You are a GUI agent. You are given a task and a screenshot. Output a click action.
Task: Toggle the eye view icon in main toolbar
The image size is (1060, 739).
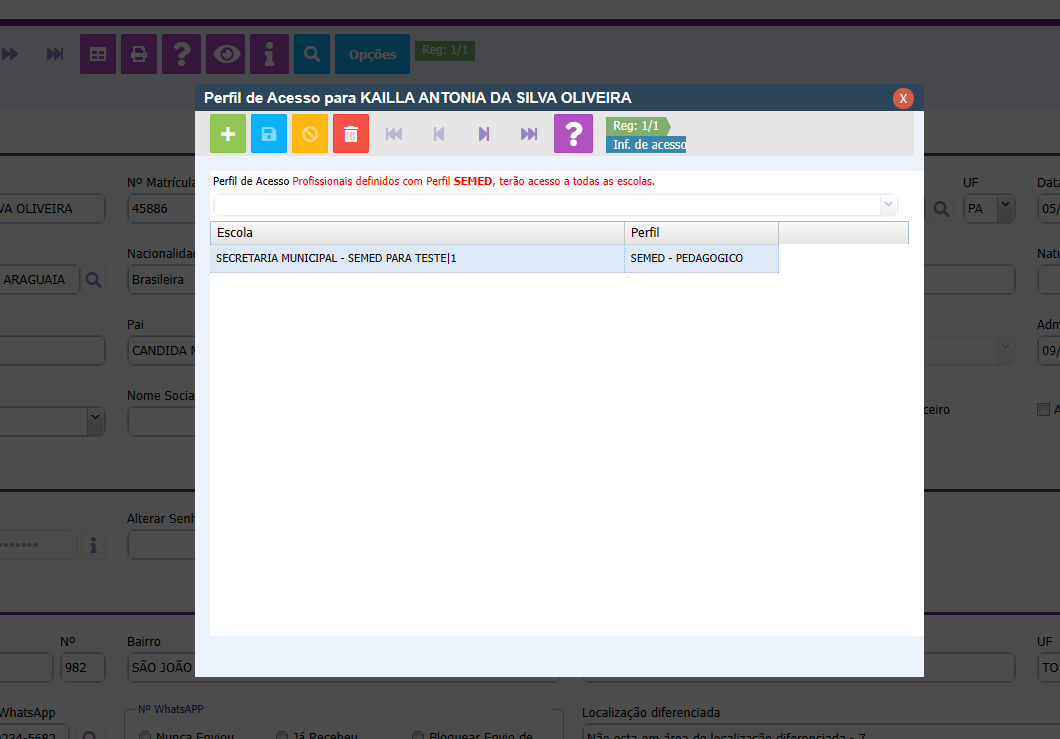point(225,54)
